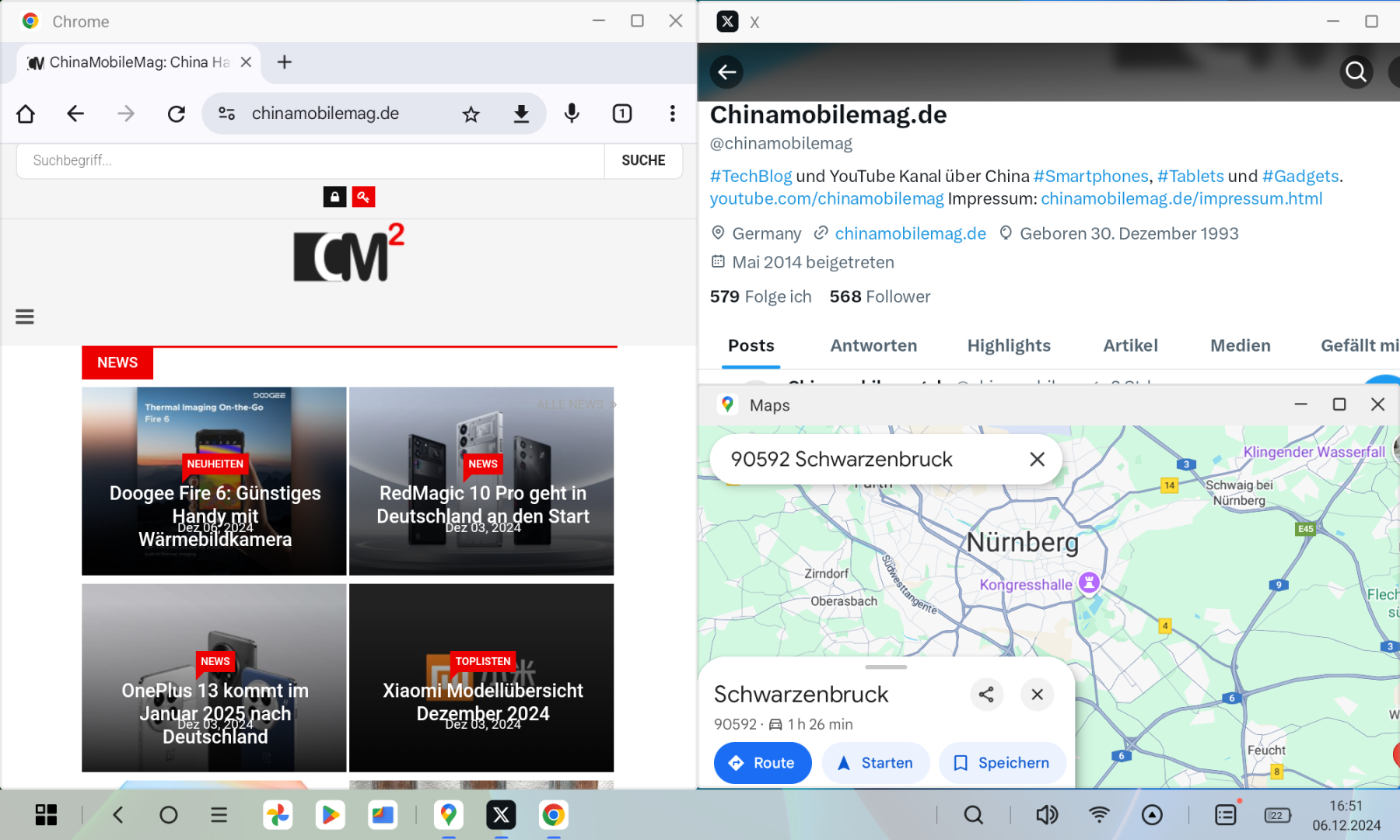1400x840 pixels.
Task: Open #TechBlog hashtag link
Action: tap(751, 176)
